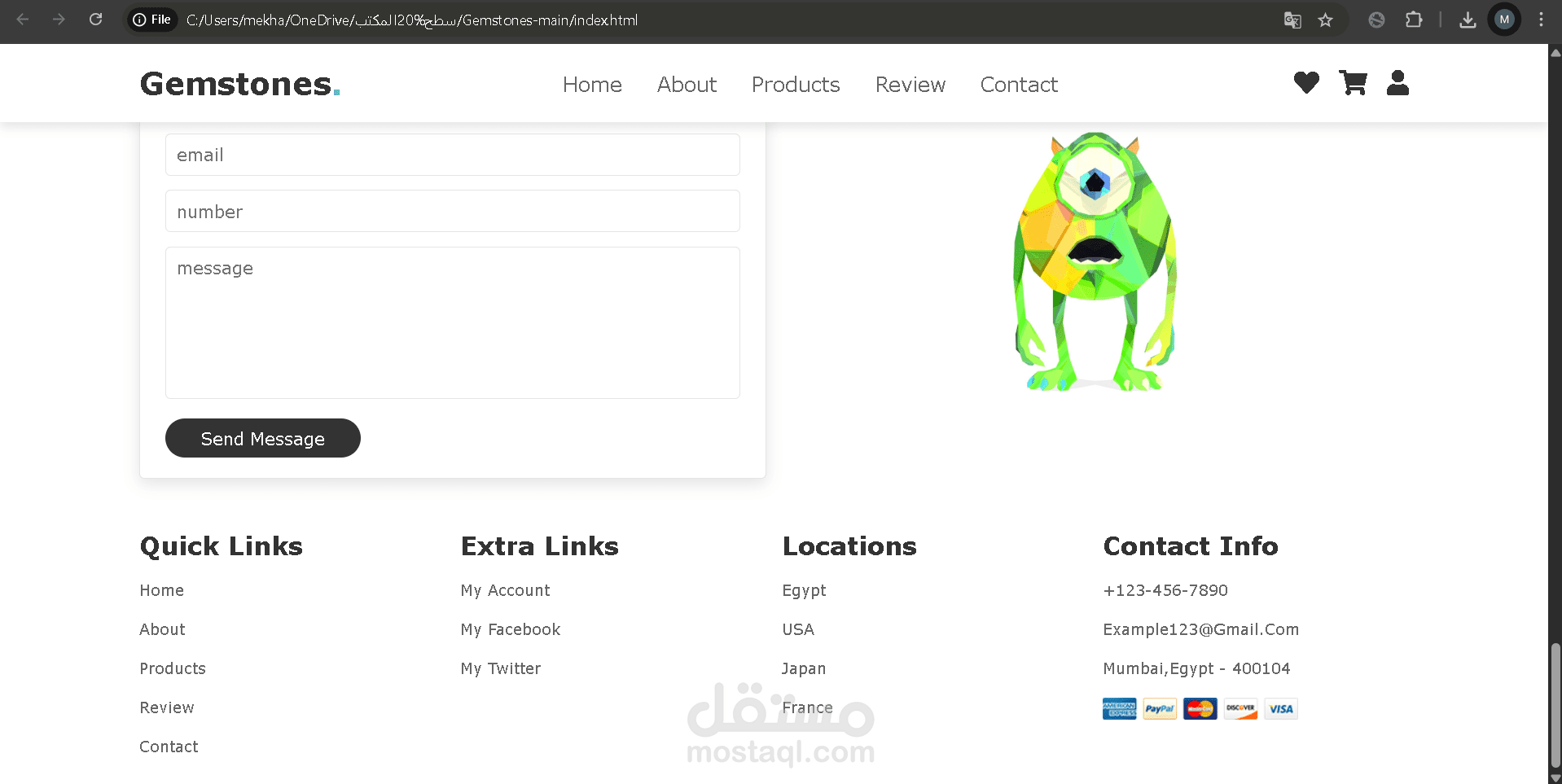This screenshot has height=784, width=1562.
Task: Open the extensions puzzle icon
Action: 1414,20
